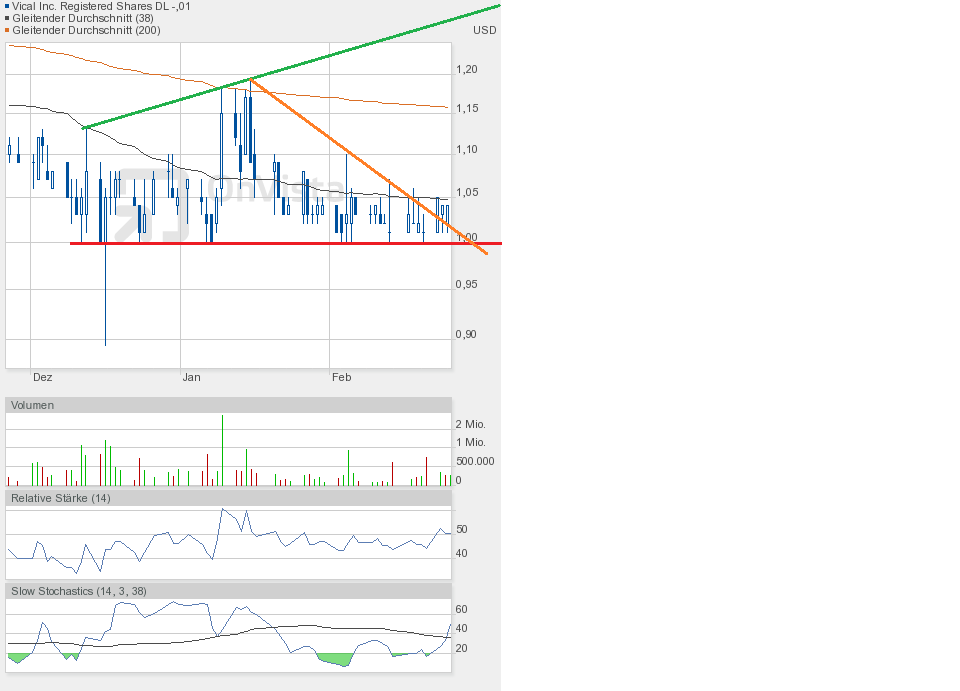Click the Jan month label on time axis
960x691 pixels.
click(191, 377)
